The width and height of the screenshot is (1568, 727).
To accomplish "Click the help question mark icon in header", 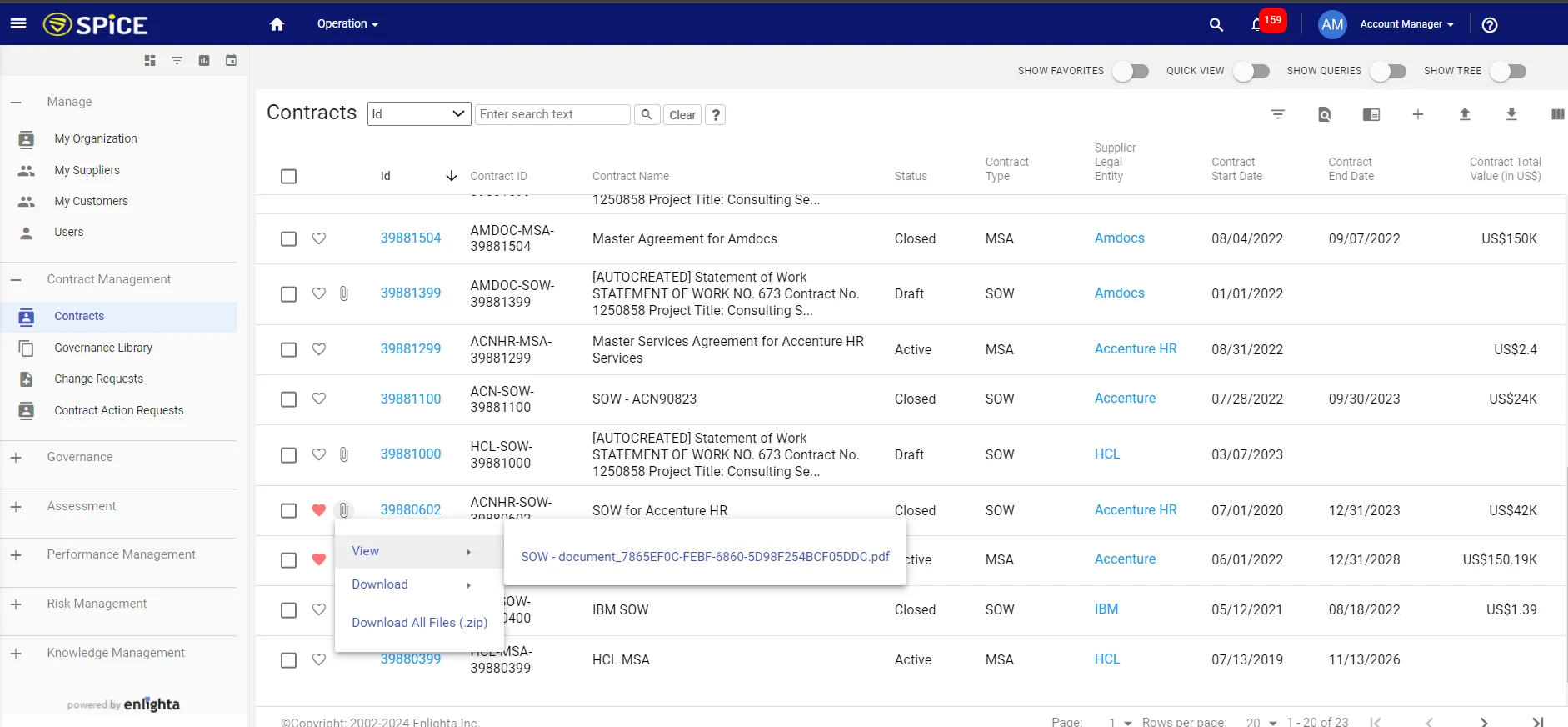I will tap(1490, 24).
